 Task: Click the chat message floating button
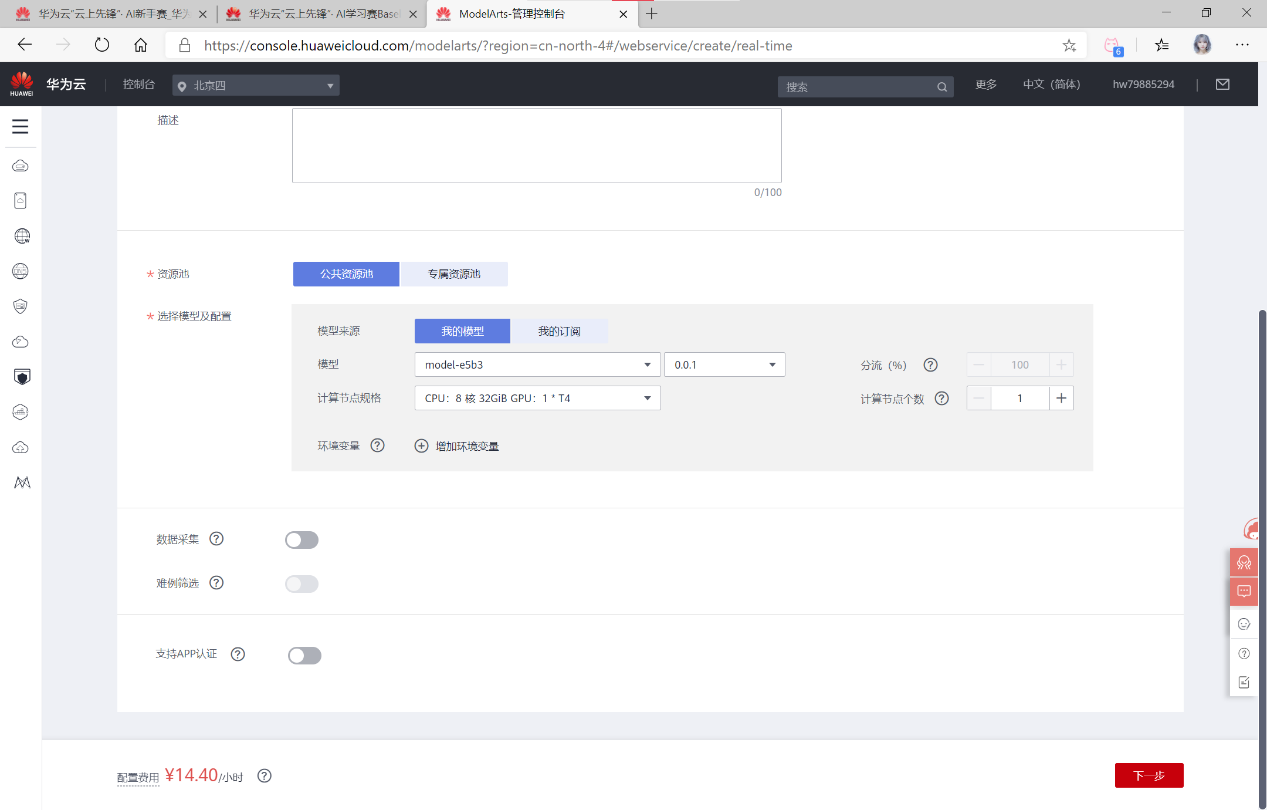click(1244, 591)
